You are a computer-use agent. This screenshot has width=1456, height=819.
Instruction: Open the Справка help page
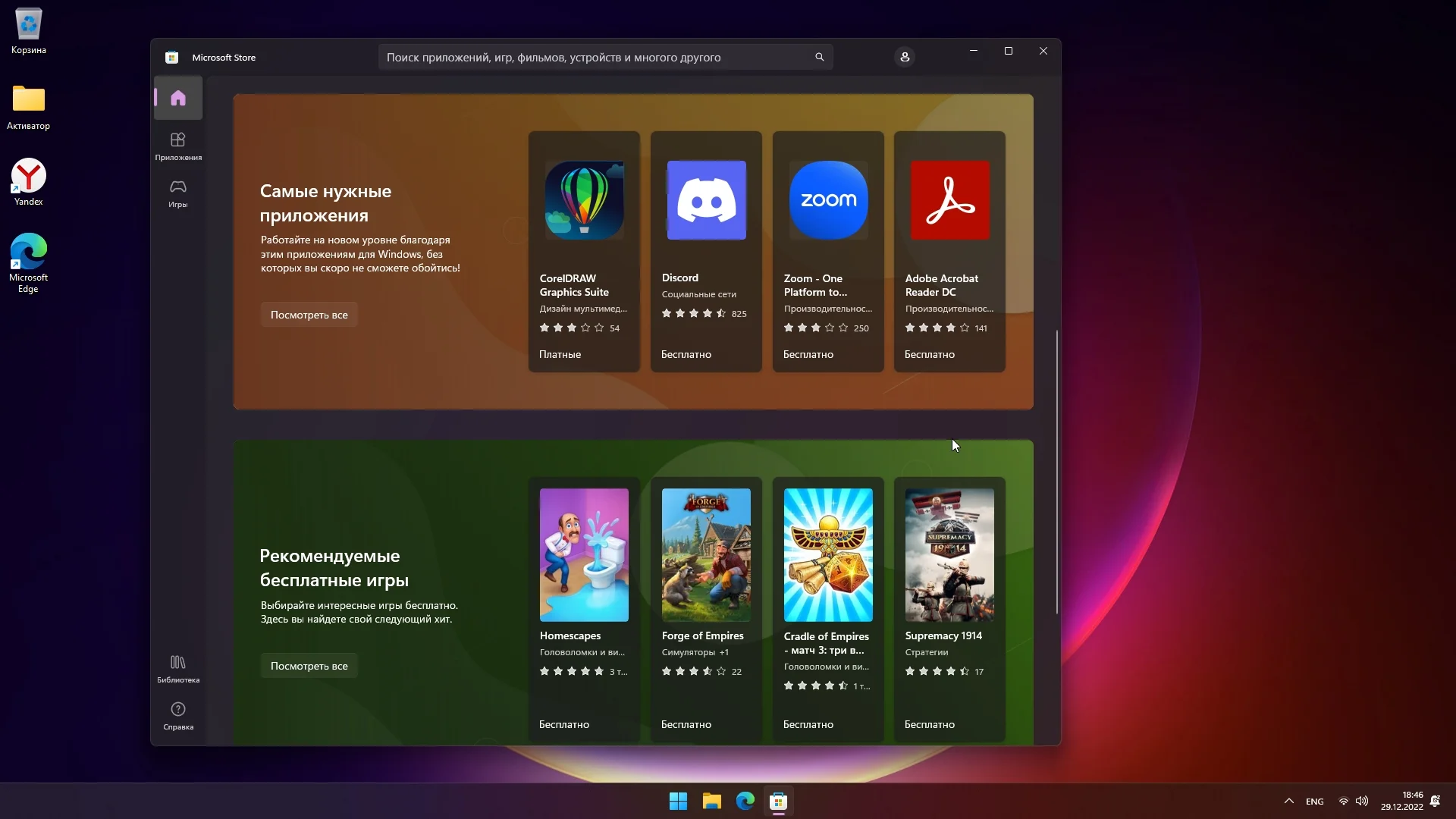178,715
